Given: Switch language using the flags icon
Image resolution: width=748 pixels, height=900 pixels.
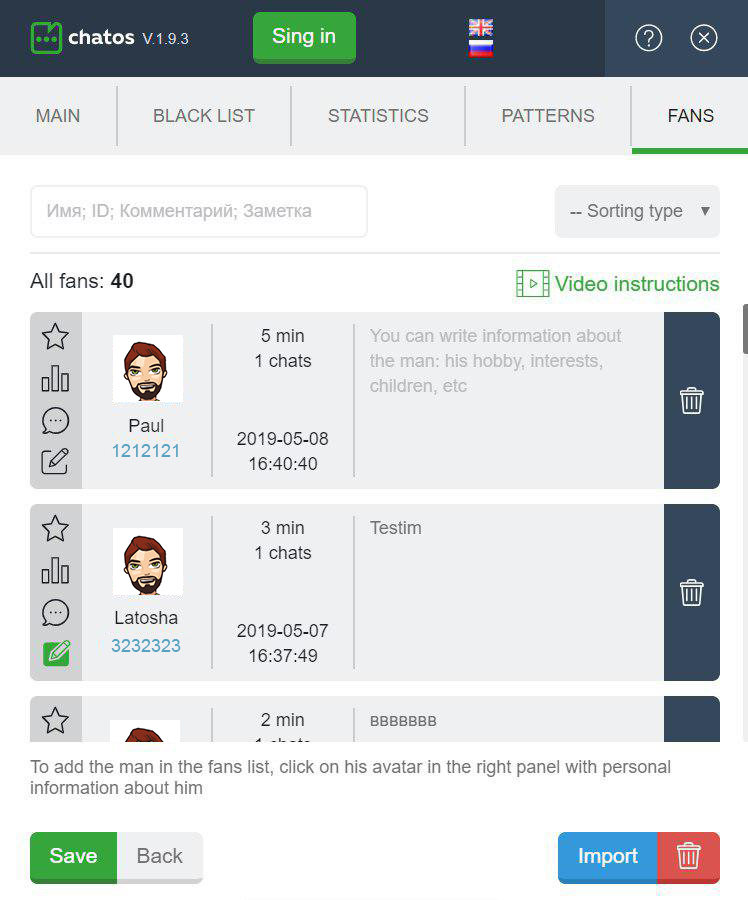Looking at the screenshot, I should click(x=480, y=38).
